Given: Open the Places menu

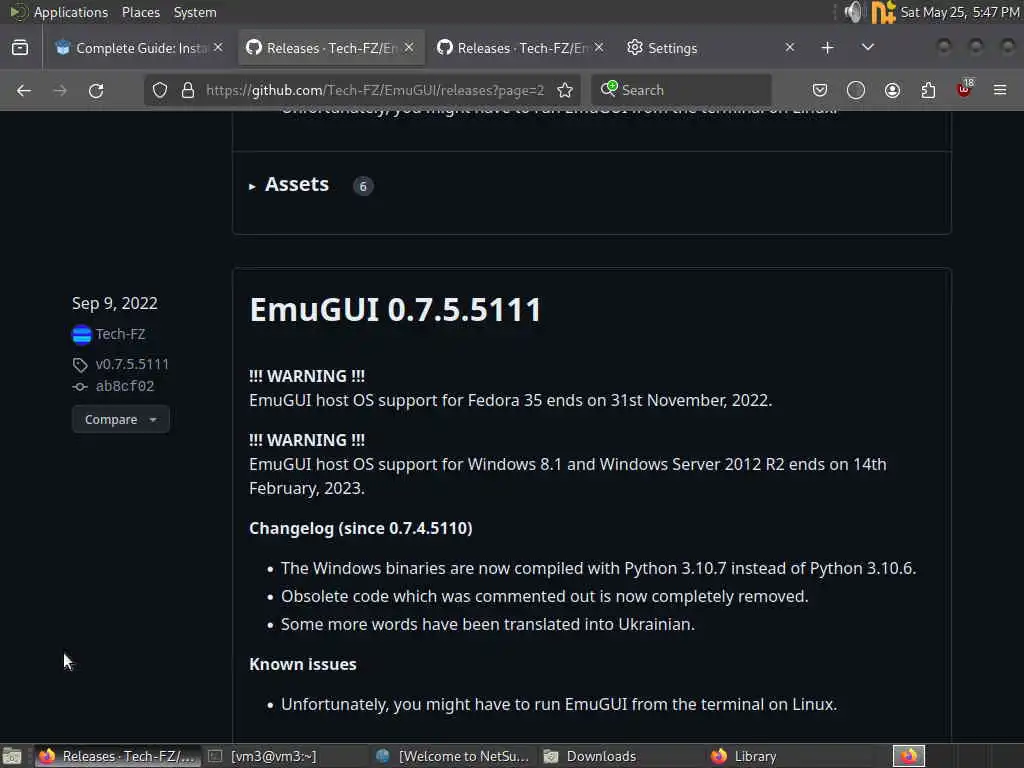Looking at the screenshot, I should tap(140, 12).
